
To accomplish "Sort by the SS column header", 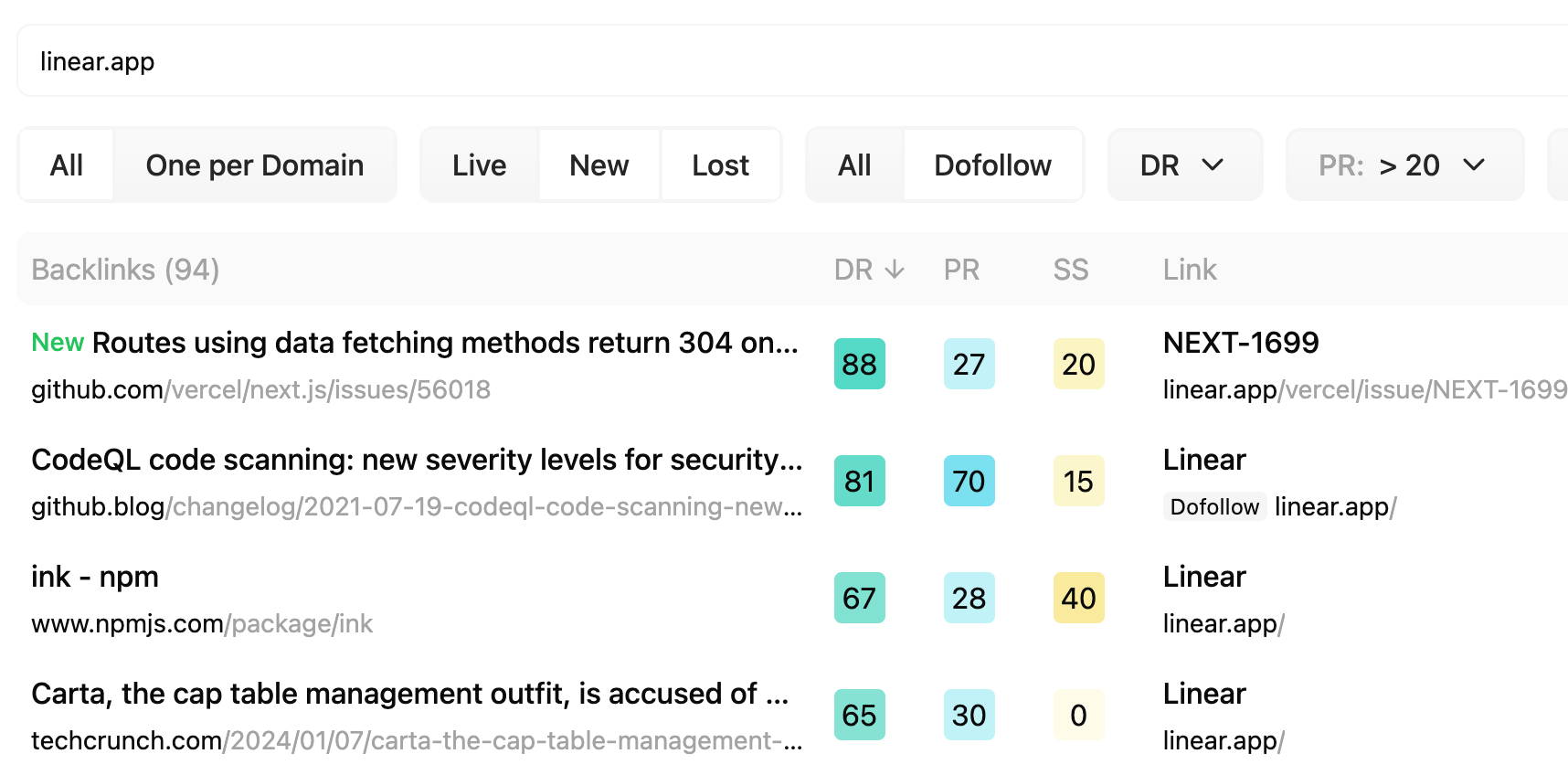I will click(x=1070, y=270).
